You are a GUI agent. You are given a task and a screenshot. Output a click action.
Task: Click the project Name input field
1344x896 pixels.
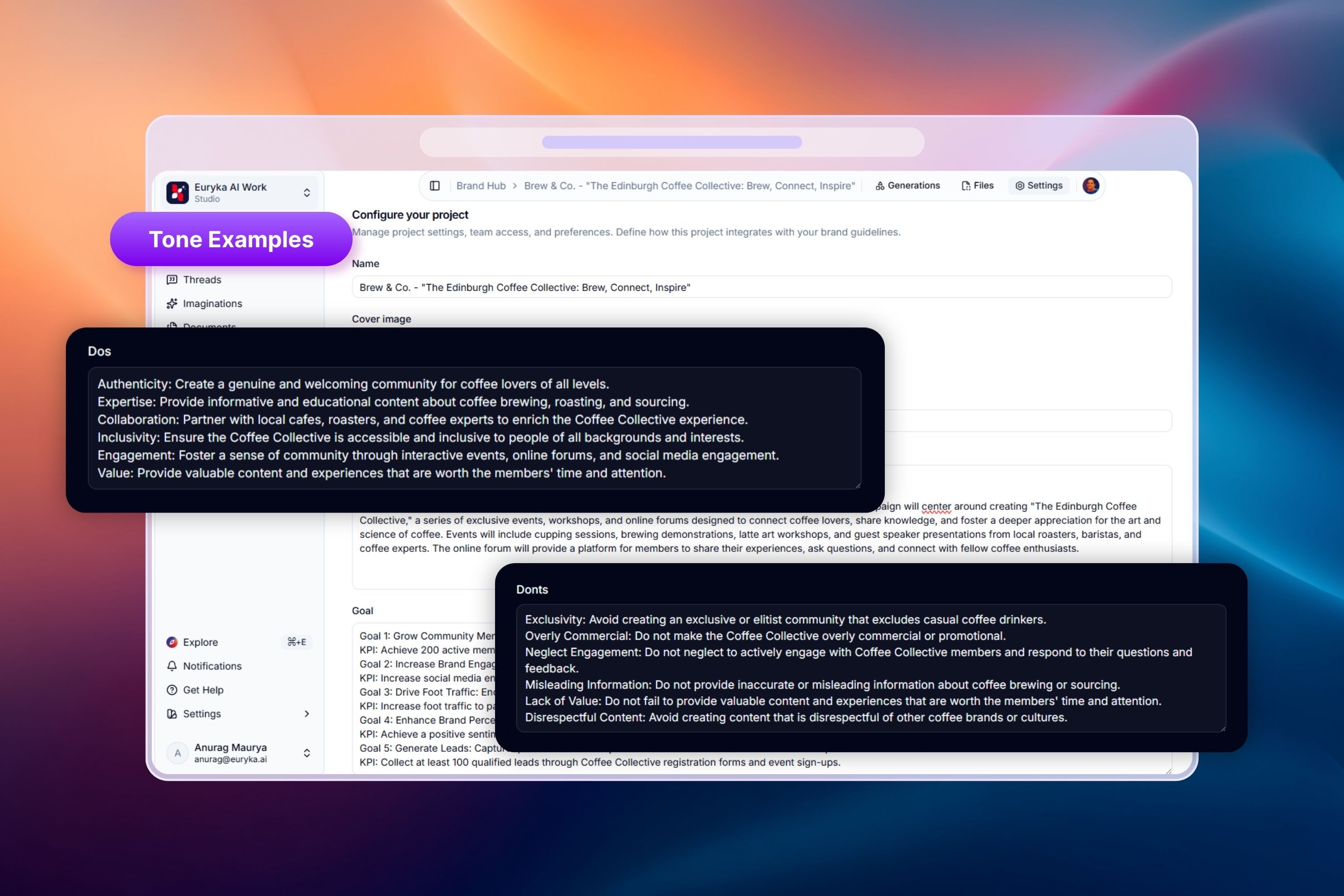point(762,287)
